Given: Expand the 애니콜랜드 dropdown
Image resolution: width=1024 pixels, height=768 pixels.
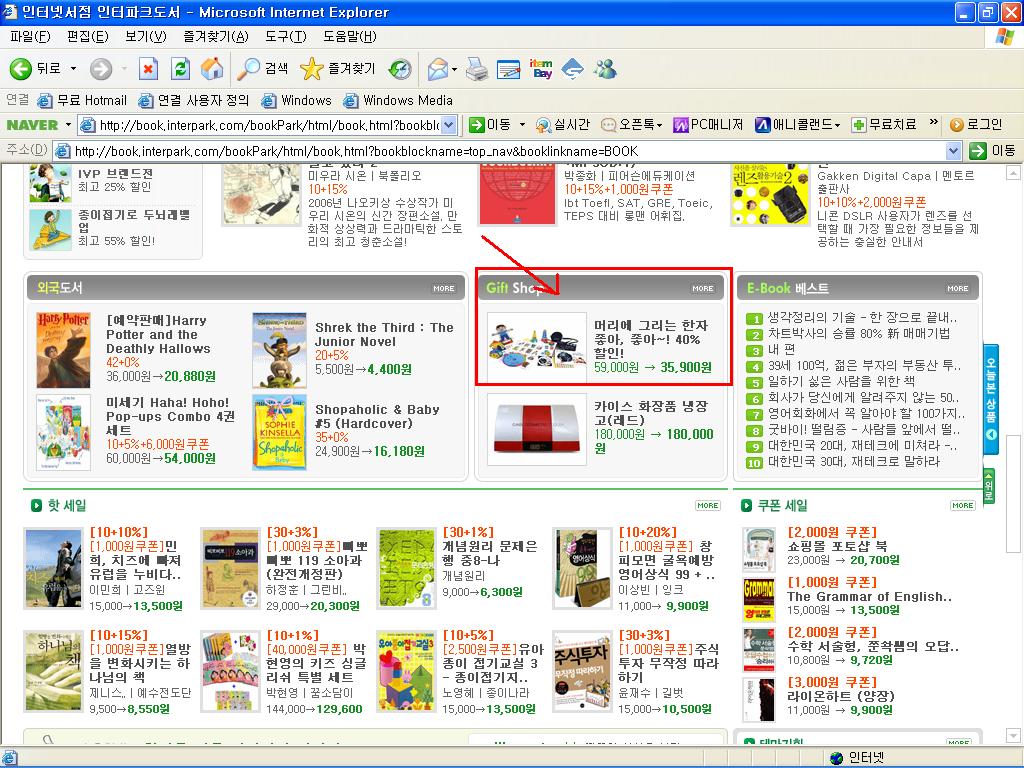Looking at the screenshot, I should pos(837,125).
